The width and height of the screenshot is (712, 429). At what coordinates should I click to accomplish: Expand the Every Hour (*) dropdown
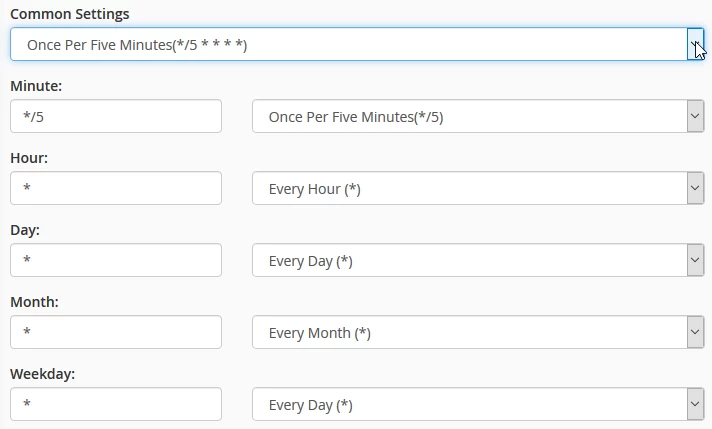pos(470,188)
